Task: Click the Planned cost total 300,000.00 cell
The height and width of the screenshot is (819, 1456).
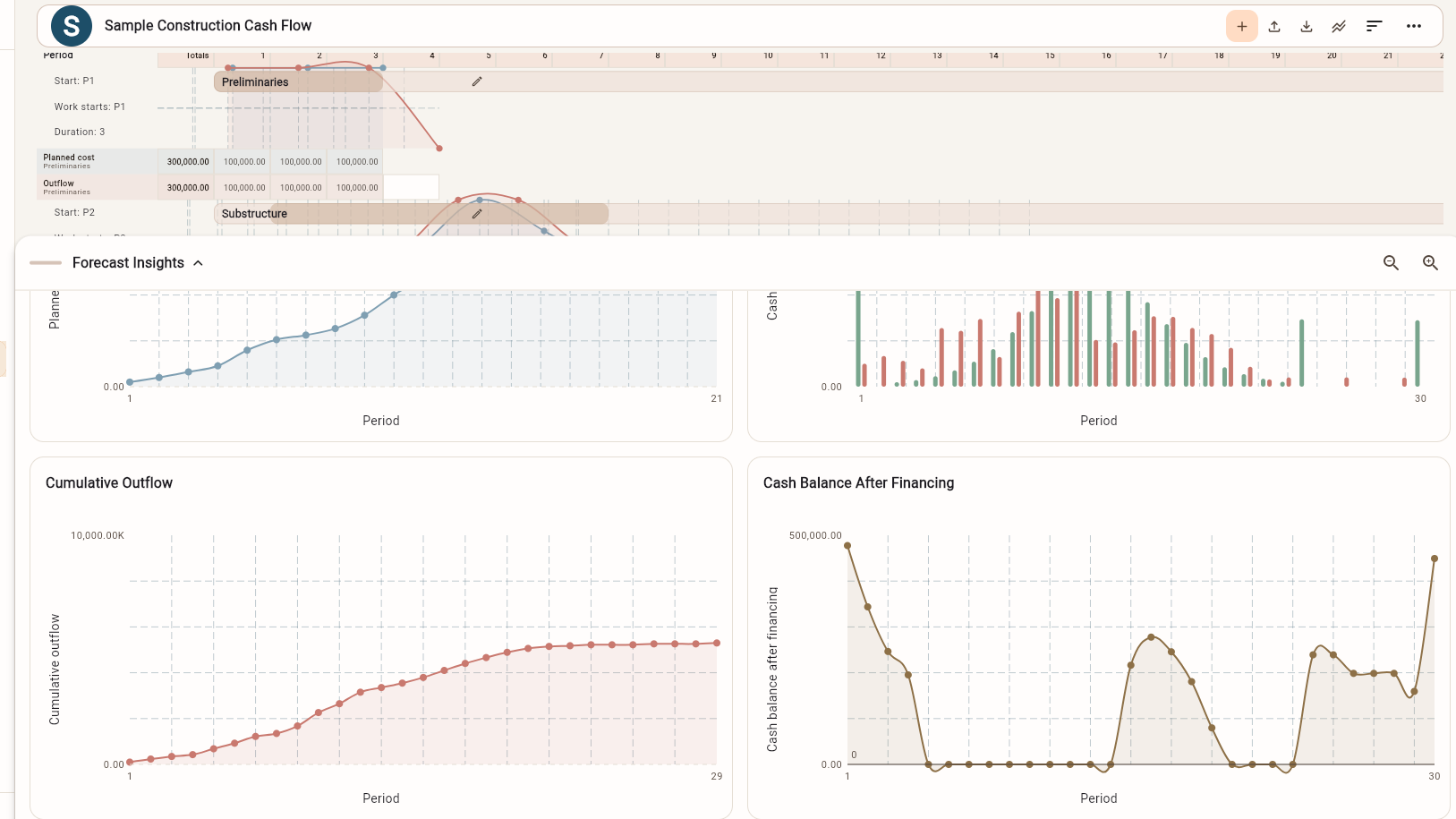Action: tap(188, 162)
